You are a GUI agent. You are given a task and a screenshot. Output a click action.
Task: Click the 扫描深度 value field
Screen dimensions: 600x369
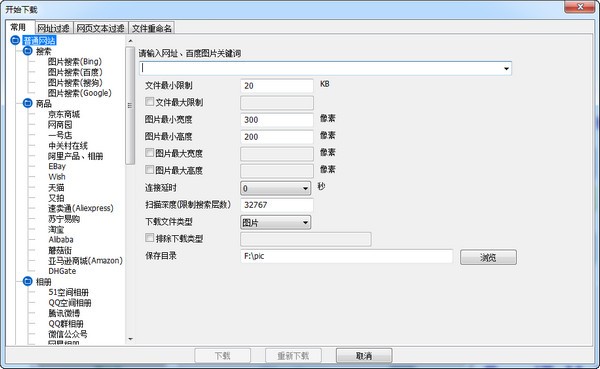pyautogui.click(x=277, y=205)
